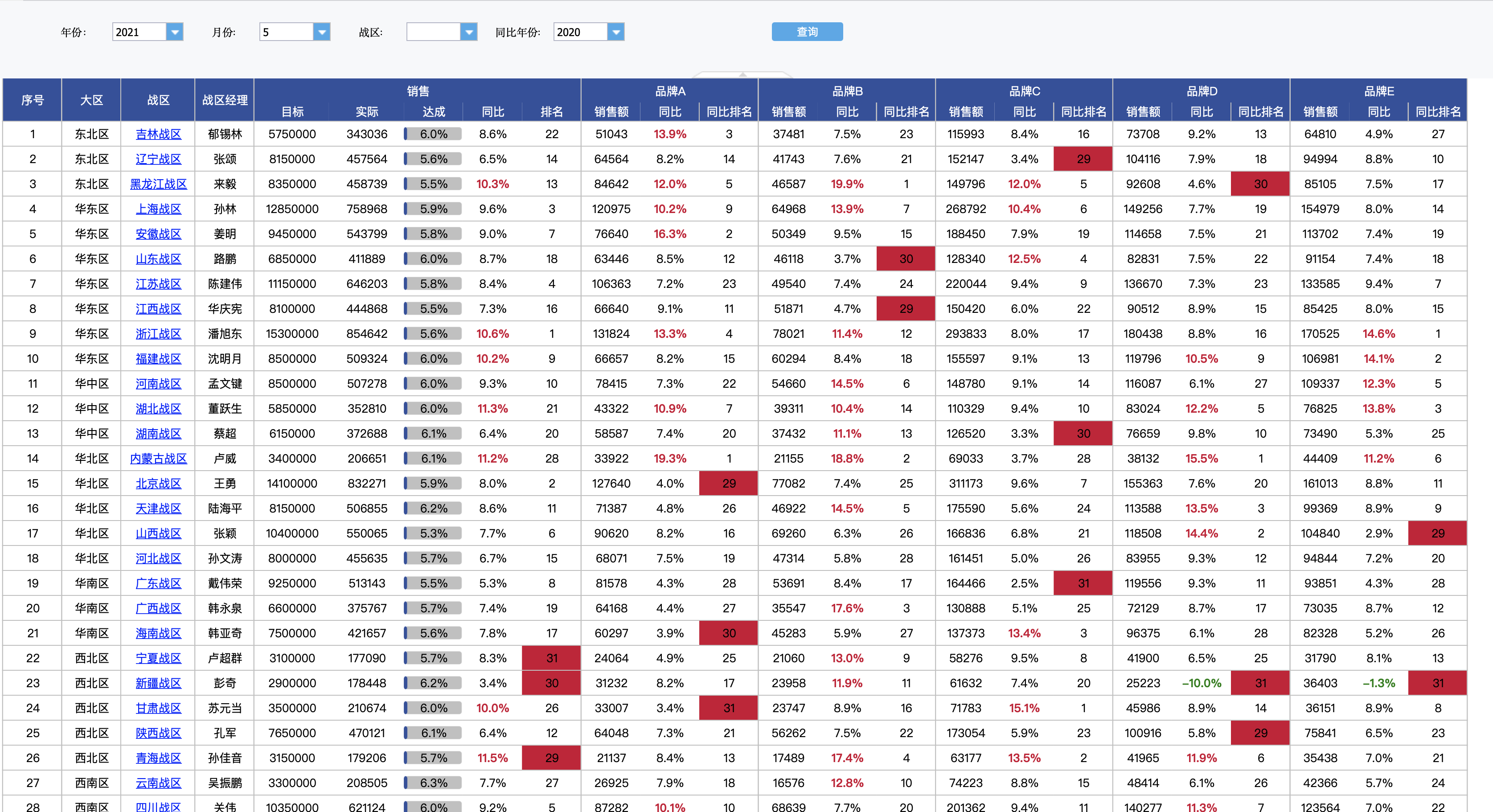The height and width of the screenshot is (812, 1493).
Task: Click the 同比年份 input showing 2020
Action: click(580, 32)
